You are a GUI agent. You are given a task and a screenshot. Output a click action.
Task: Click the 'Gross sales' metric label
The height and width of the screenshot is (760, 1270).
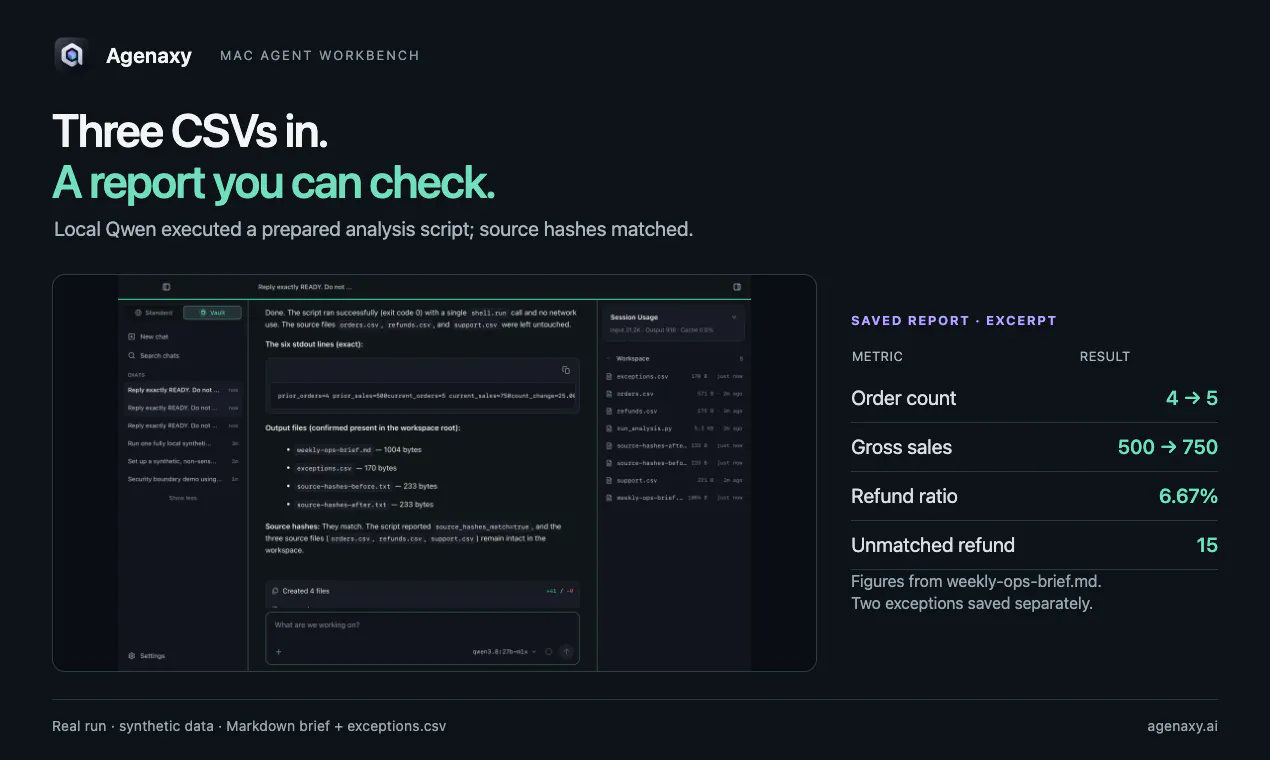[901, 447]
